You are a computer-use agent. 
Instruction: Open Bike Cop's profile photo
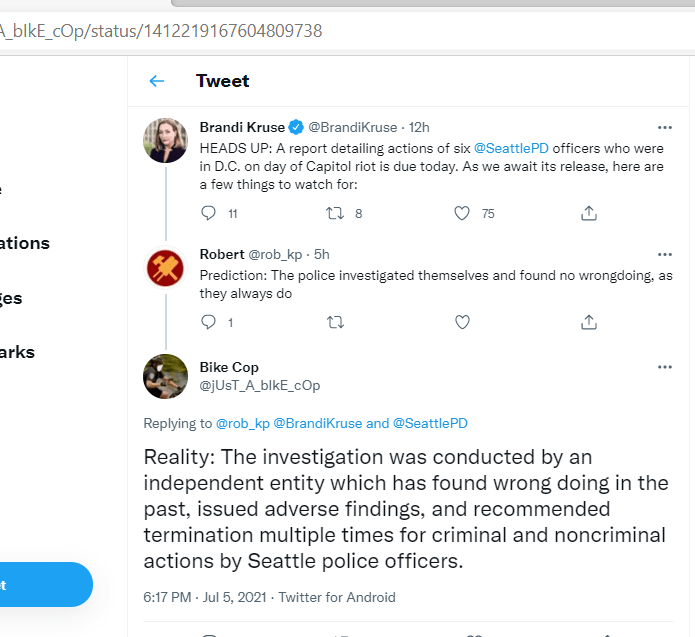[x=165, y=377]
